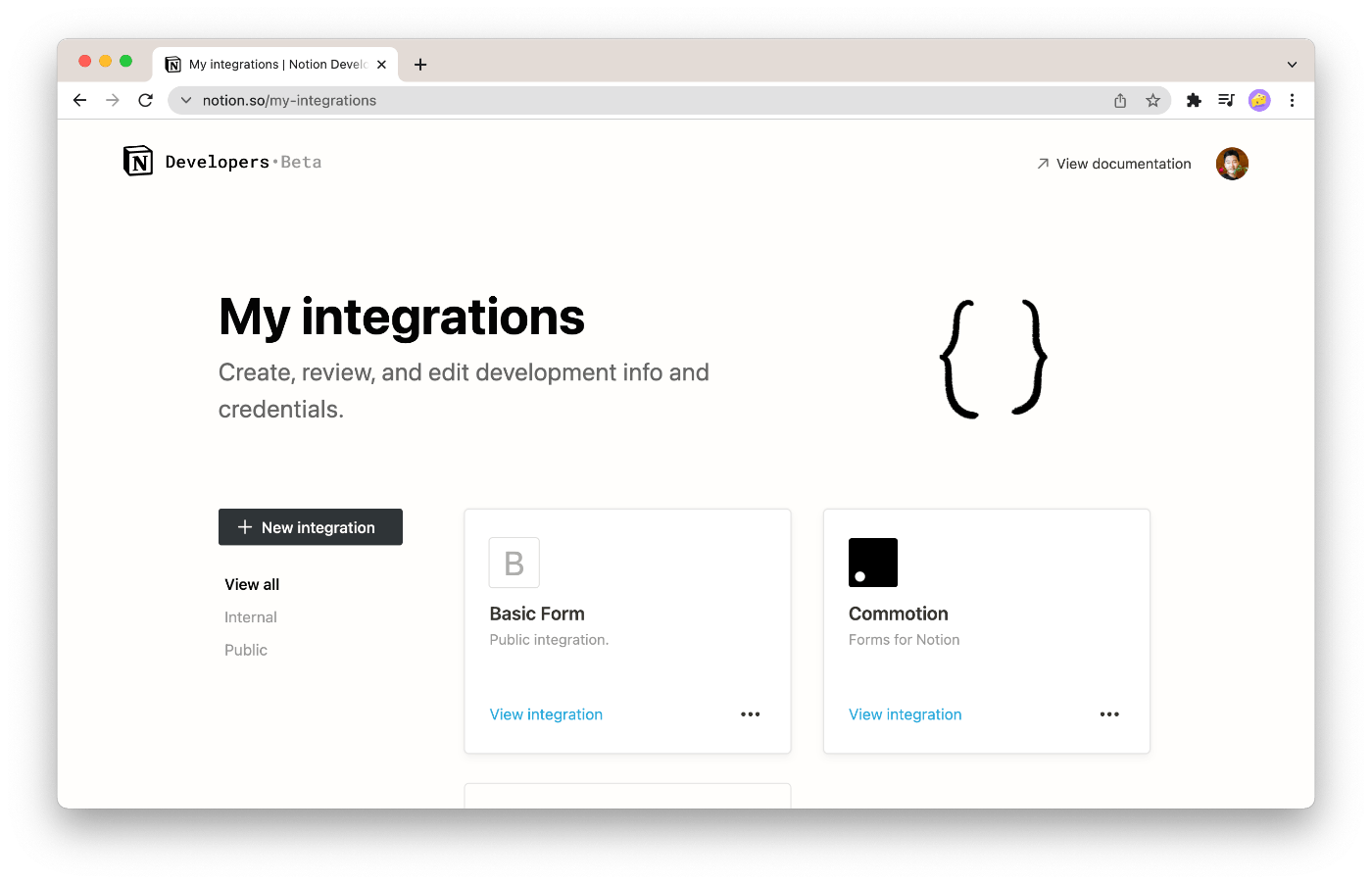Open View integration for Commotion

coord(906,714)
